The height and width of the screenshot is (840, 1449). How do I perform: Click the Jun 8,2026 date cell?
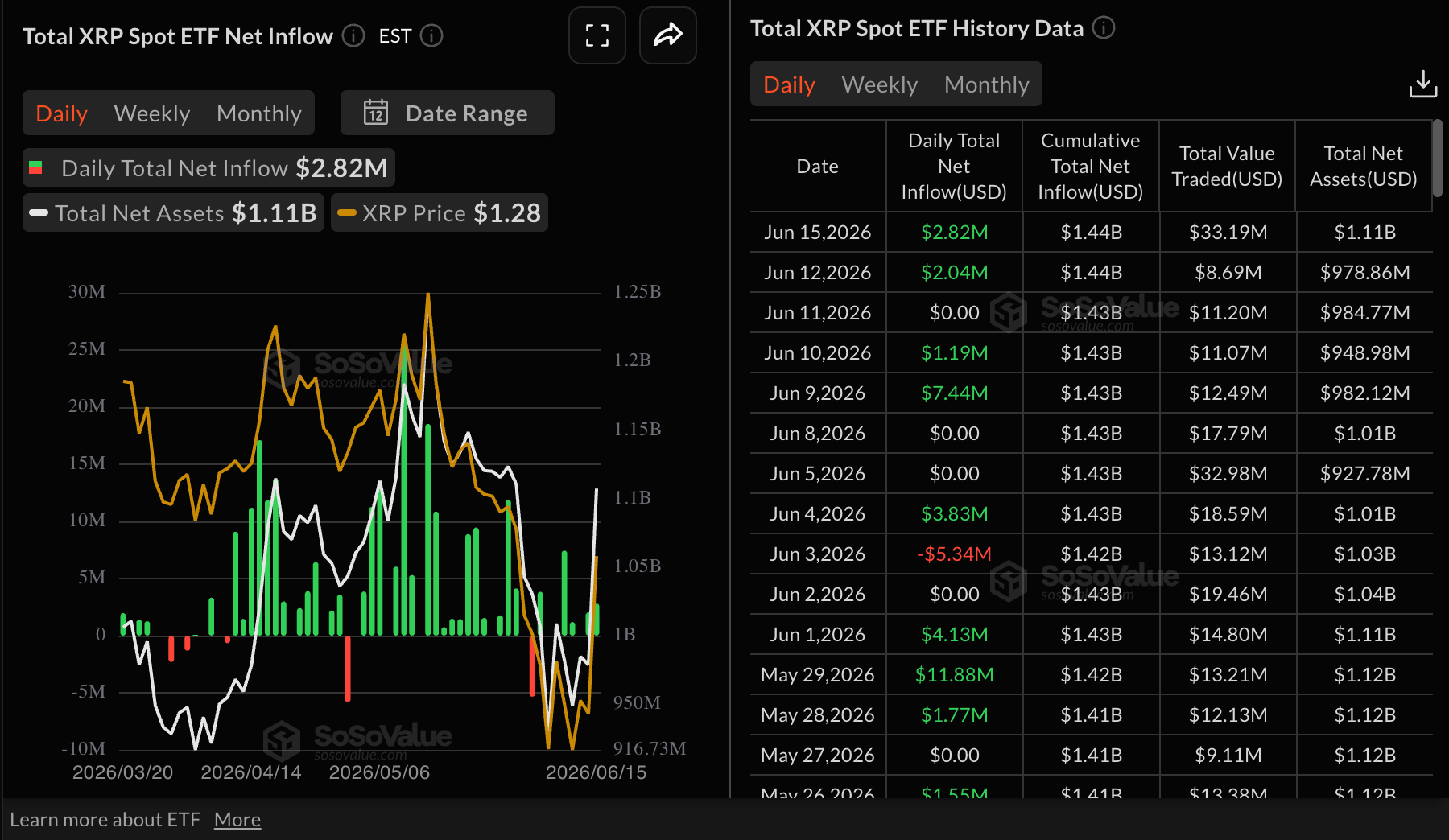pyautogui.click(x=818, y=434)
